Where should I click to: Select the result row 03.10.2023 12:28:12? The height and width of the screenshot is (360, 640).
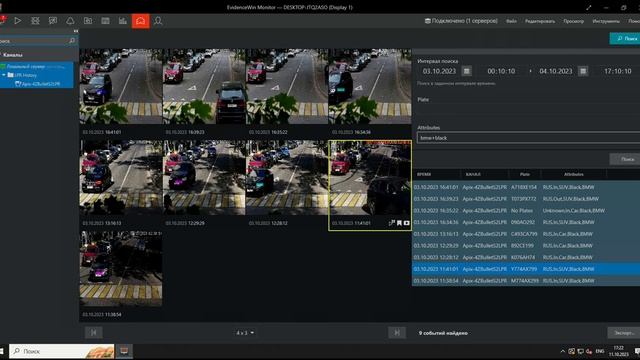coord(526,257)
